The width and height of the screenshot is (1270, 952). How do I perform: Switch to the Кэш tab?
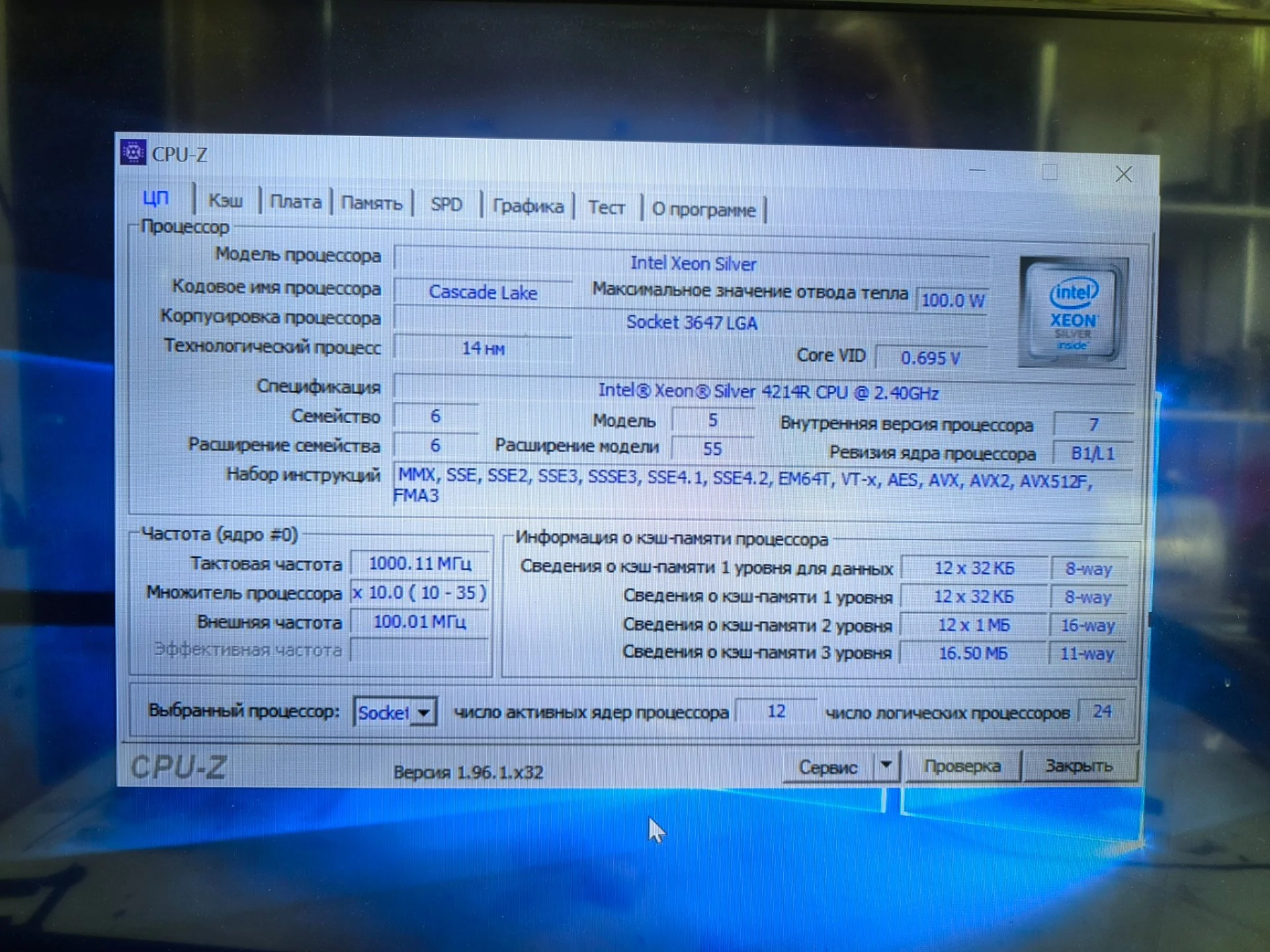point(226,200)
